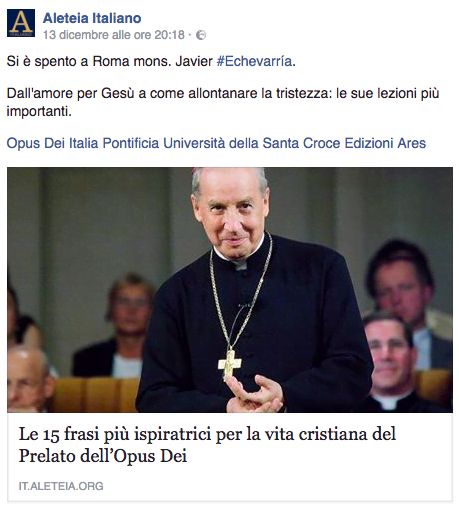
Task: Open the Edizioni Ares page link
Action: point(385,143)
